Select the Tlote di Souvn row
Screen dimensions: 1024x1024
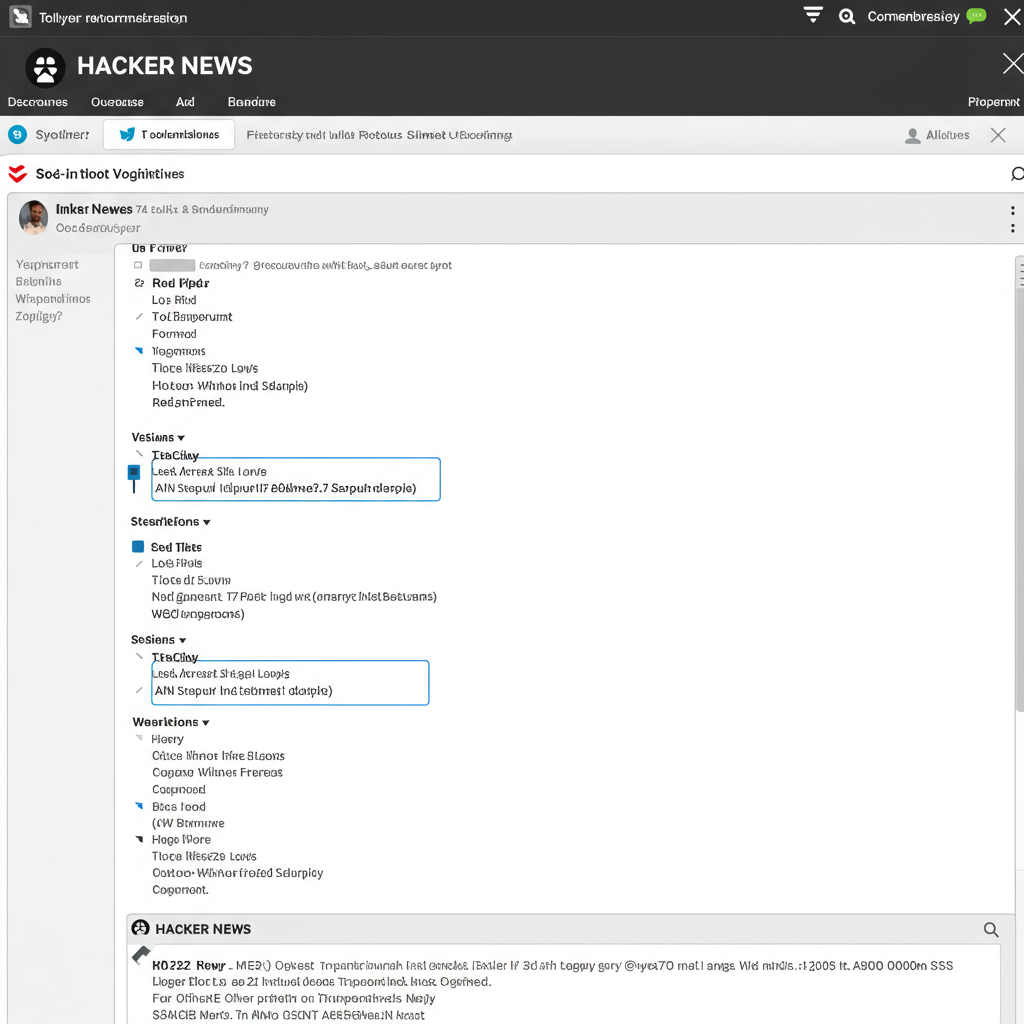pos(191,580)
